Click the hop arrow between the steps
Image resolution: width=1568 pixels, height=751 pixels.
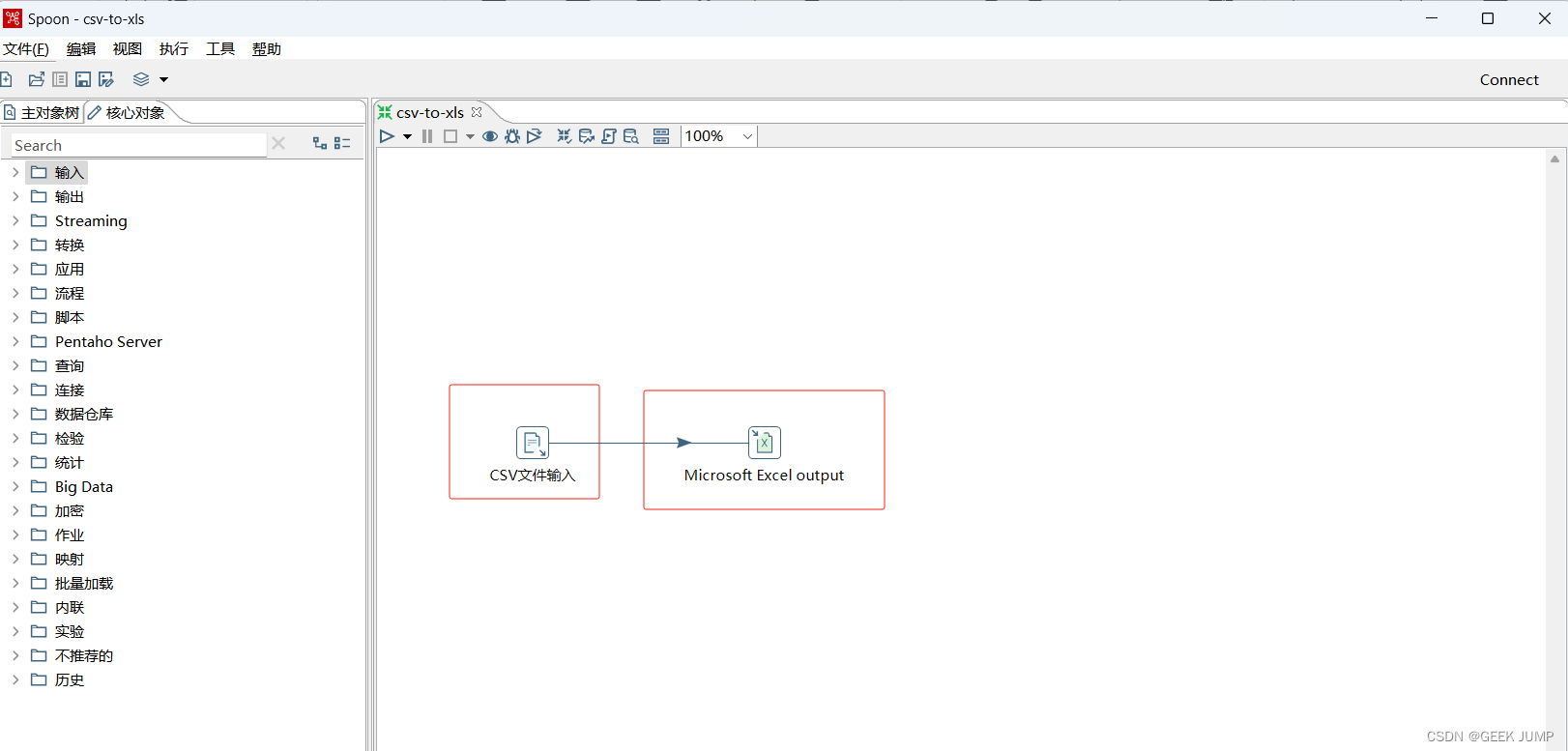click(683, 443)
